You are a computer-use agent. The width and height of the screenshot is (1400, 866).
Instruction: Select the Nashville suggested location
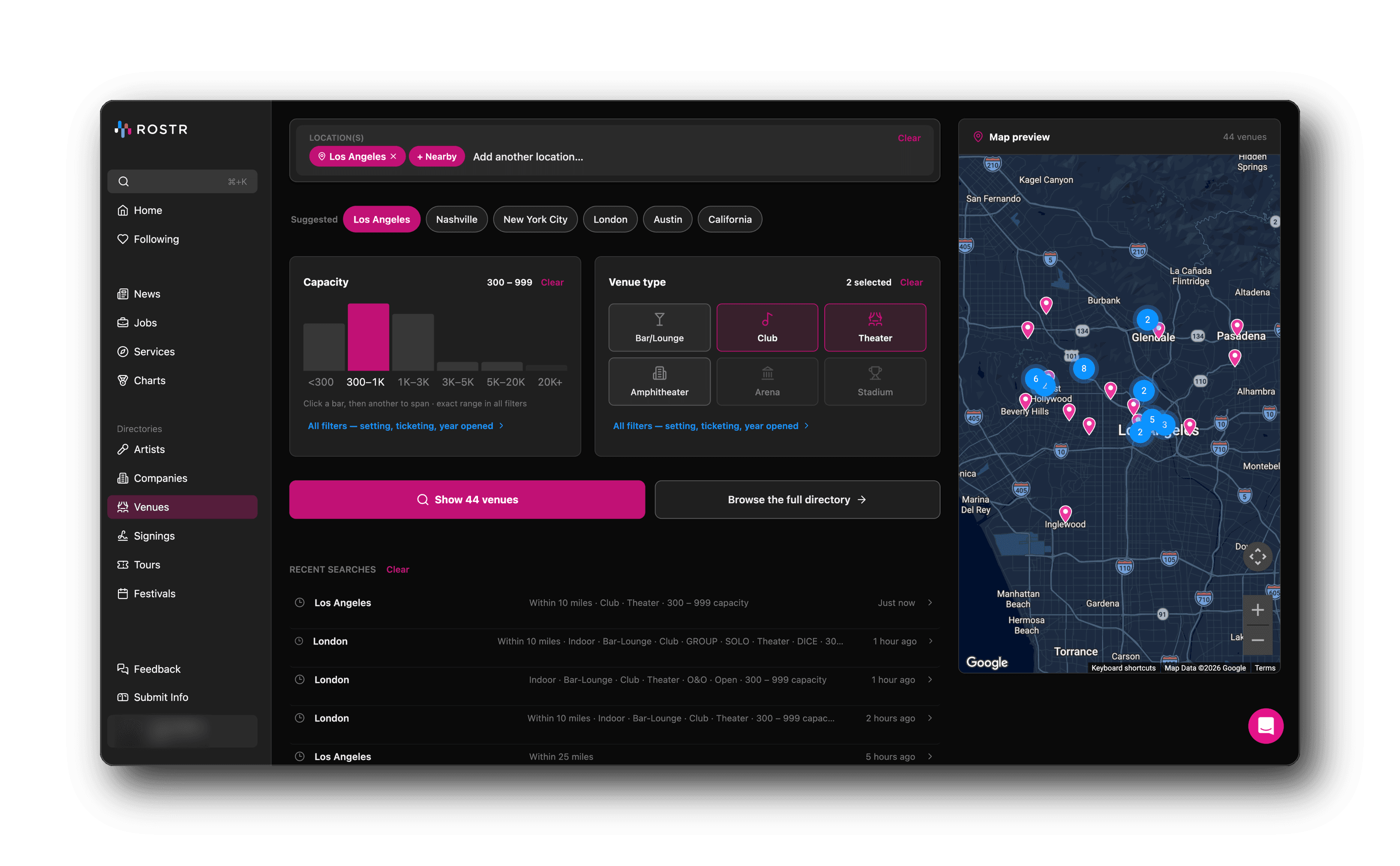coord(456,219)
